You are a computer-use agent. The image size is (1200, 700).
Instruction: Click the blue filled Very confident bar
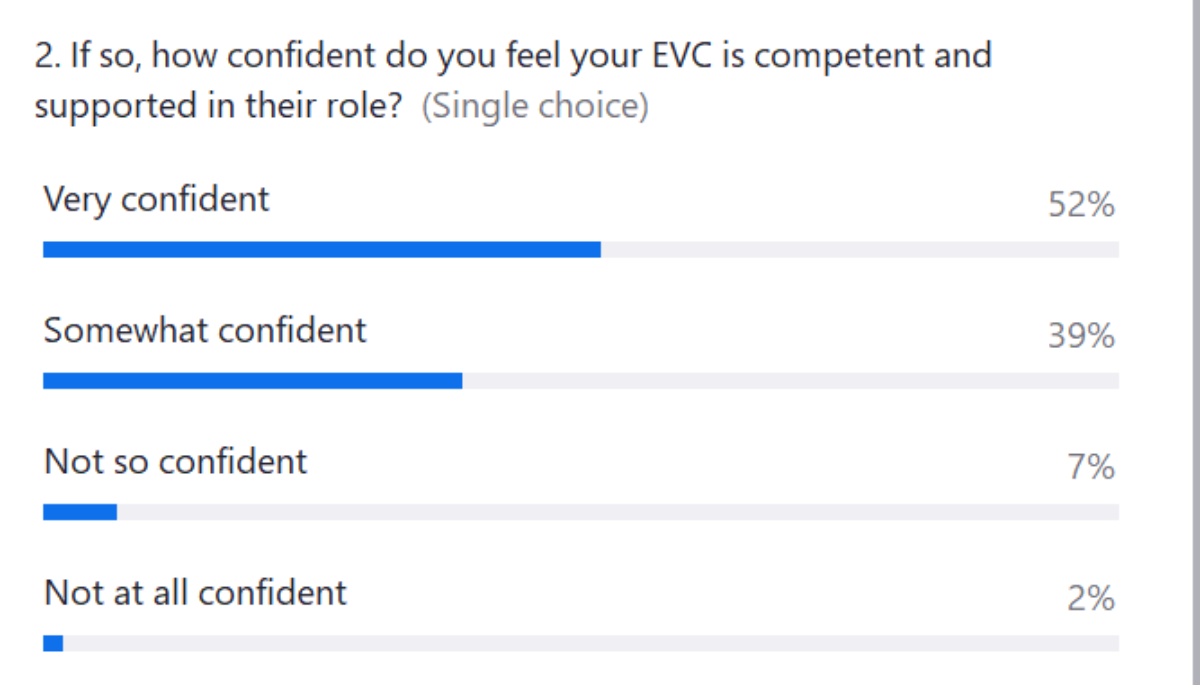(321, 250)
